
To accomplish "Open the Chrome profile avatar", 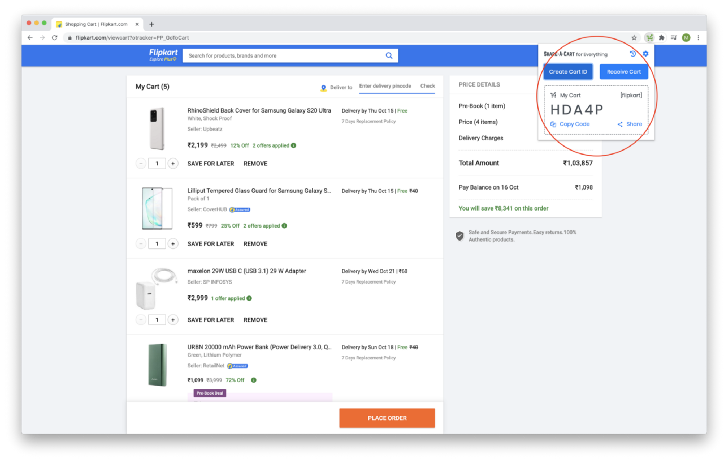I will (x=686, y=38).
